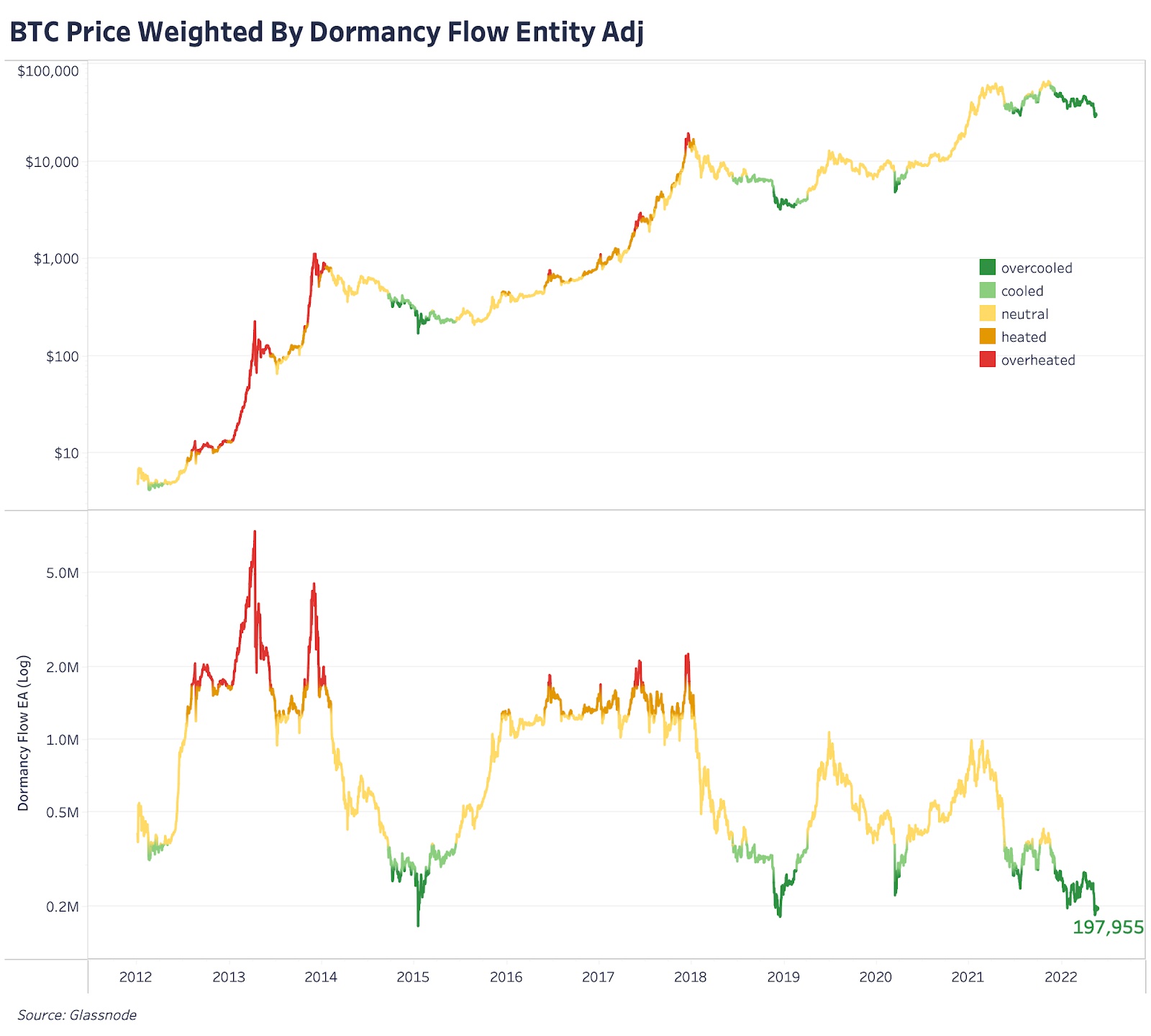Click the 0.2M dormancy flow axis label
This screenshot has height=1036, width=1151.
[63, 906]
